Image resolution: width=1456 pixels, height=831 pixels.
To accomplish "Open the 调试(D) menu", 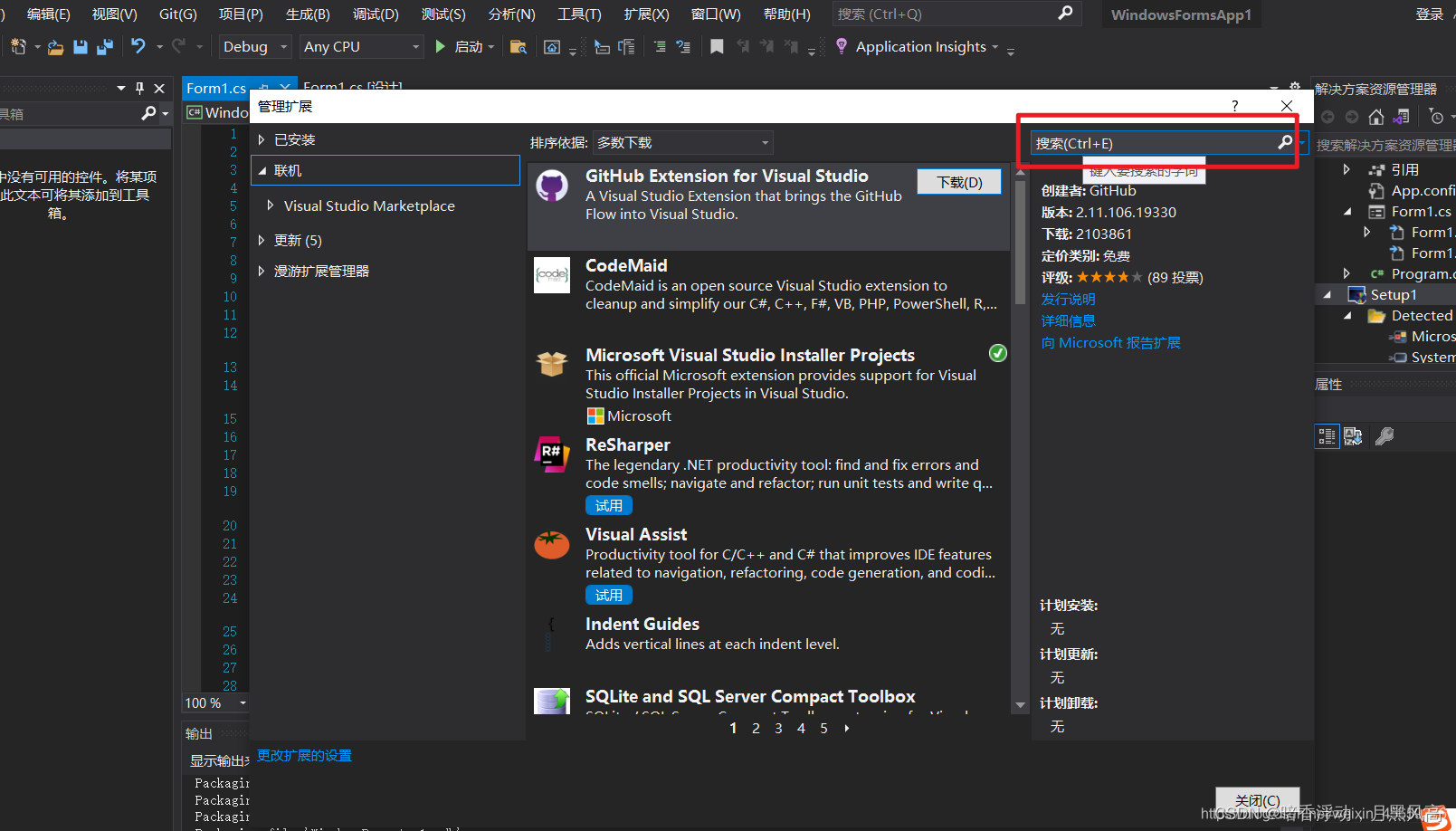I will tap(376, 14).
